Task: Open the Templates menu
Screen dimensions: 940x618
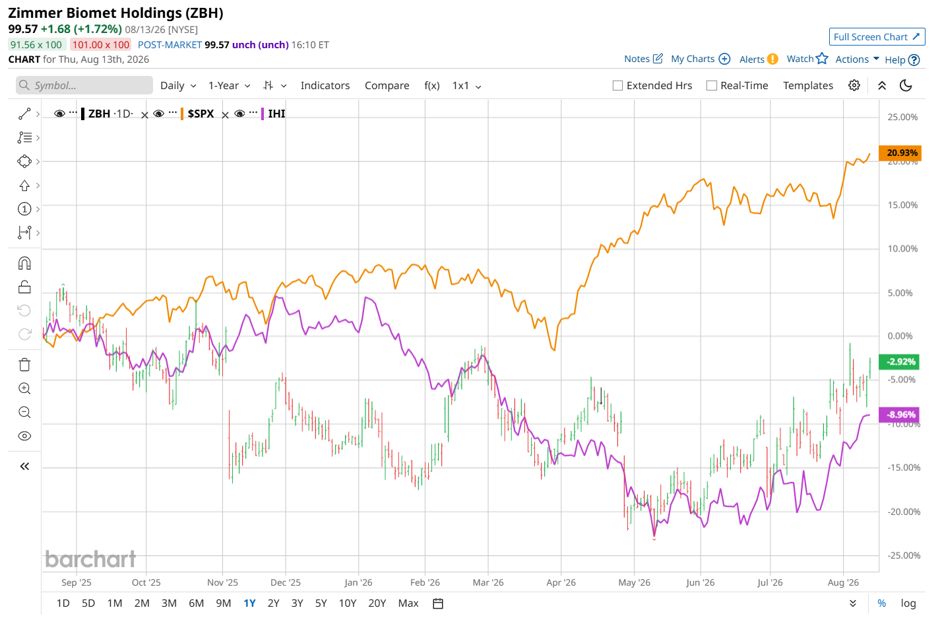Action: click(808, 85)
